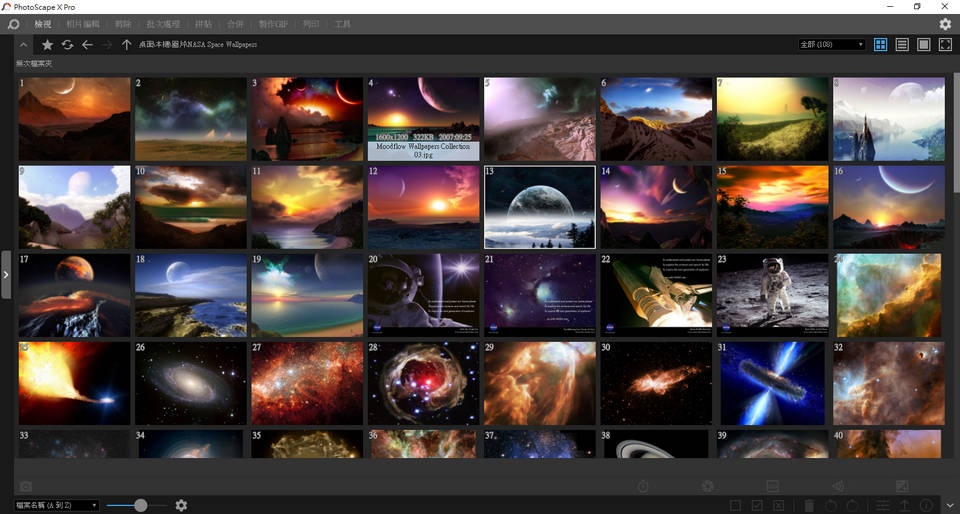Click the PhotoScape home circle icon
This screenshot has width=960, height=514.
click(14, 24)
